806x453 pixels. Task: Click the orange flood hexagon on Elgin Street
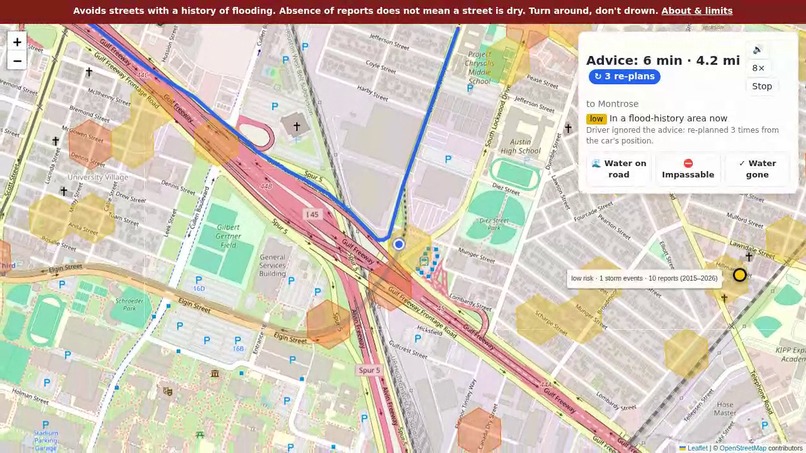coord(328,324)
